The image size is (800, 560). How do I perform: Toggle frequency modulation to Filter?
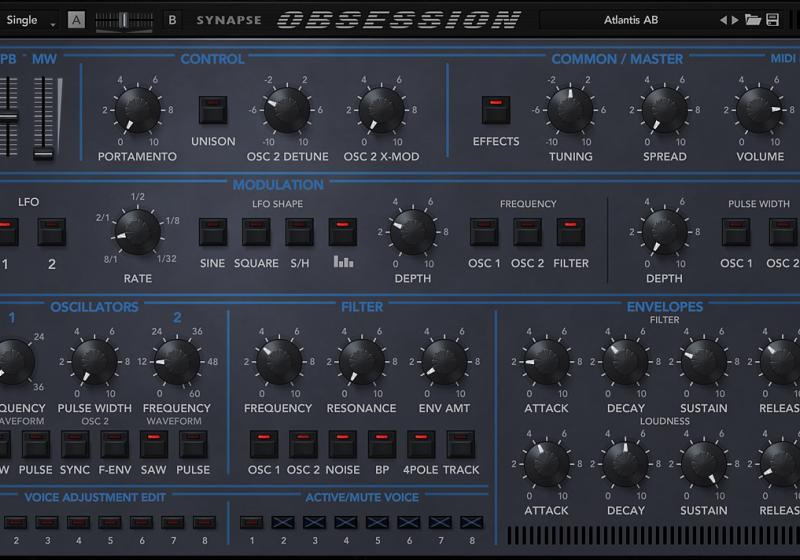(571, 232)
